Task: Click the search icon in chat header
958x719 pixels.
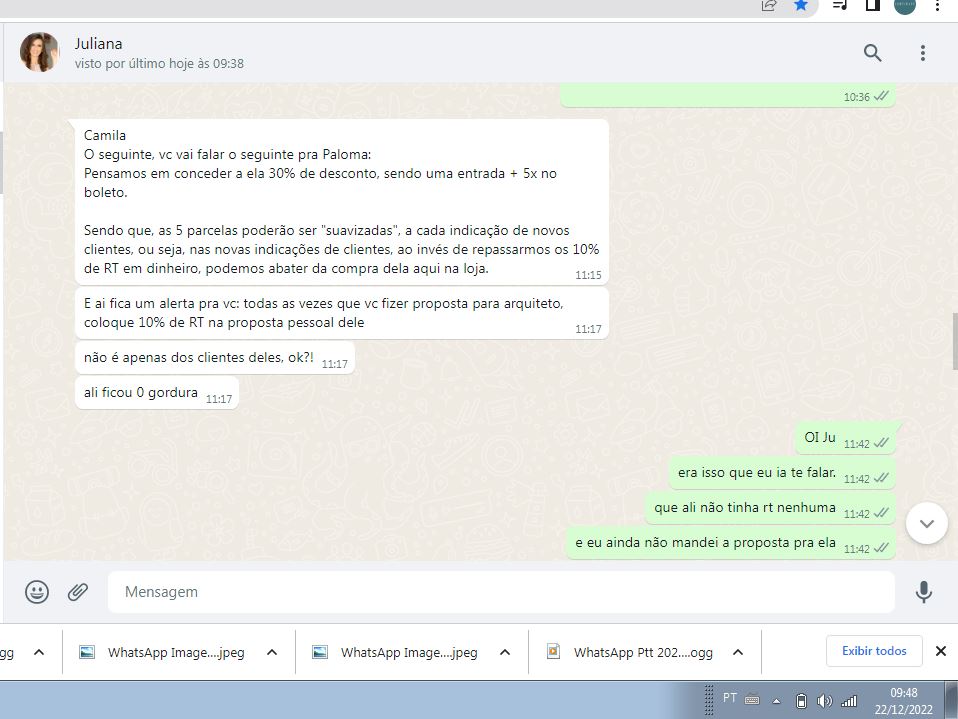Action: point(872,53)
